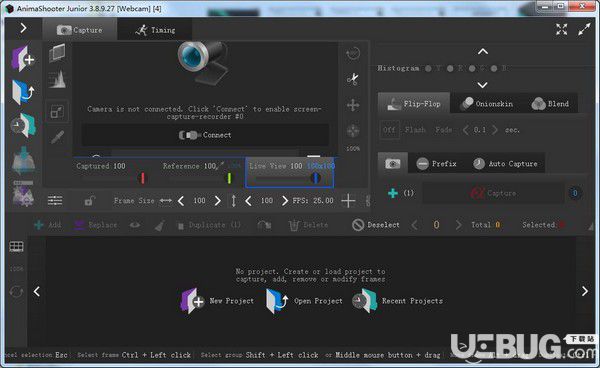Viewport: 600px width, 368px height.
Task: Open the Capture tab
Action: point(80,30)
